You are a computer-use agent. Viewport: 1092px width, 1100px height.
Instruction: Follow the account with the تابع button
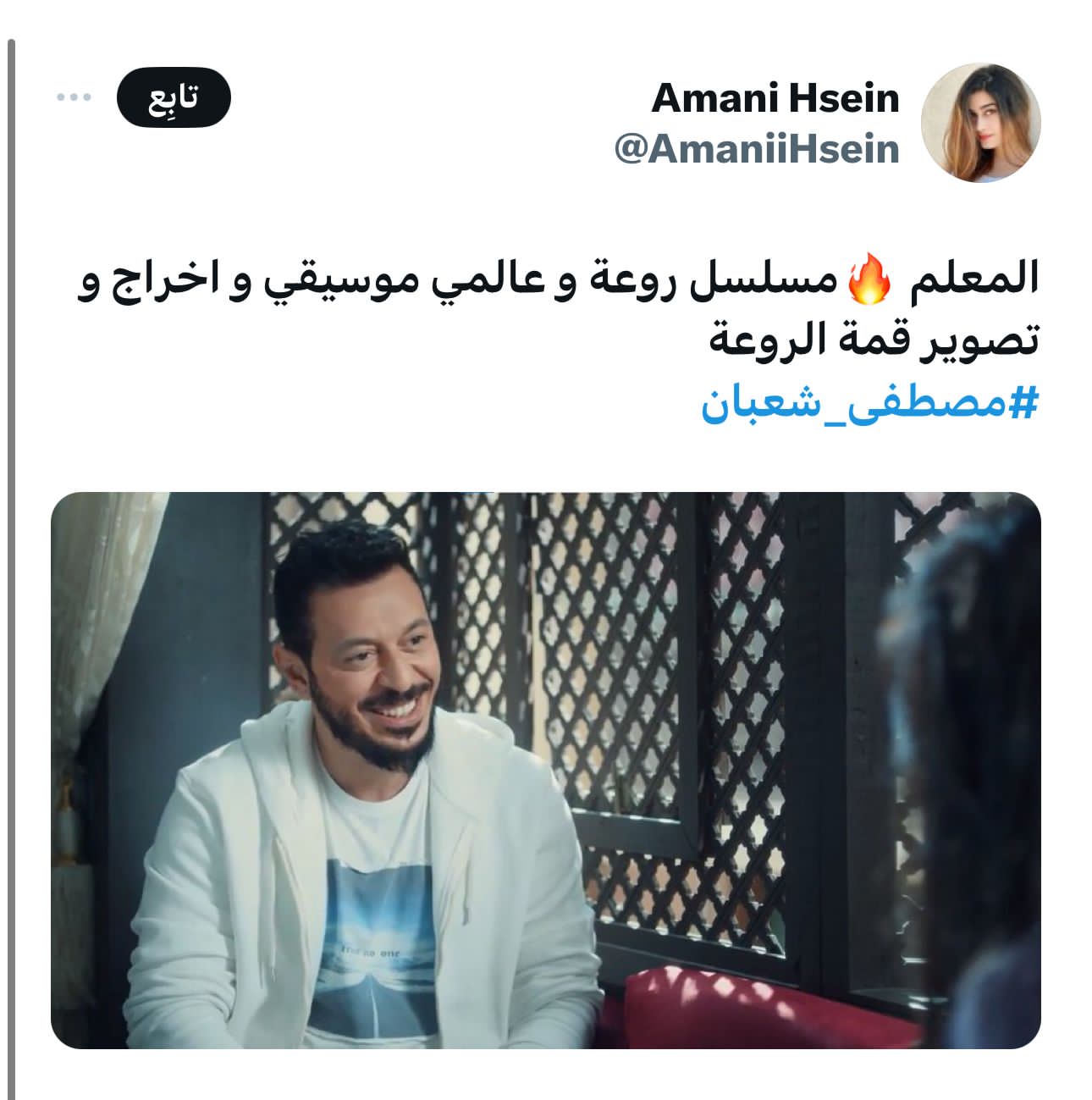[x=174, y=97]
